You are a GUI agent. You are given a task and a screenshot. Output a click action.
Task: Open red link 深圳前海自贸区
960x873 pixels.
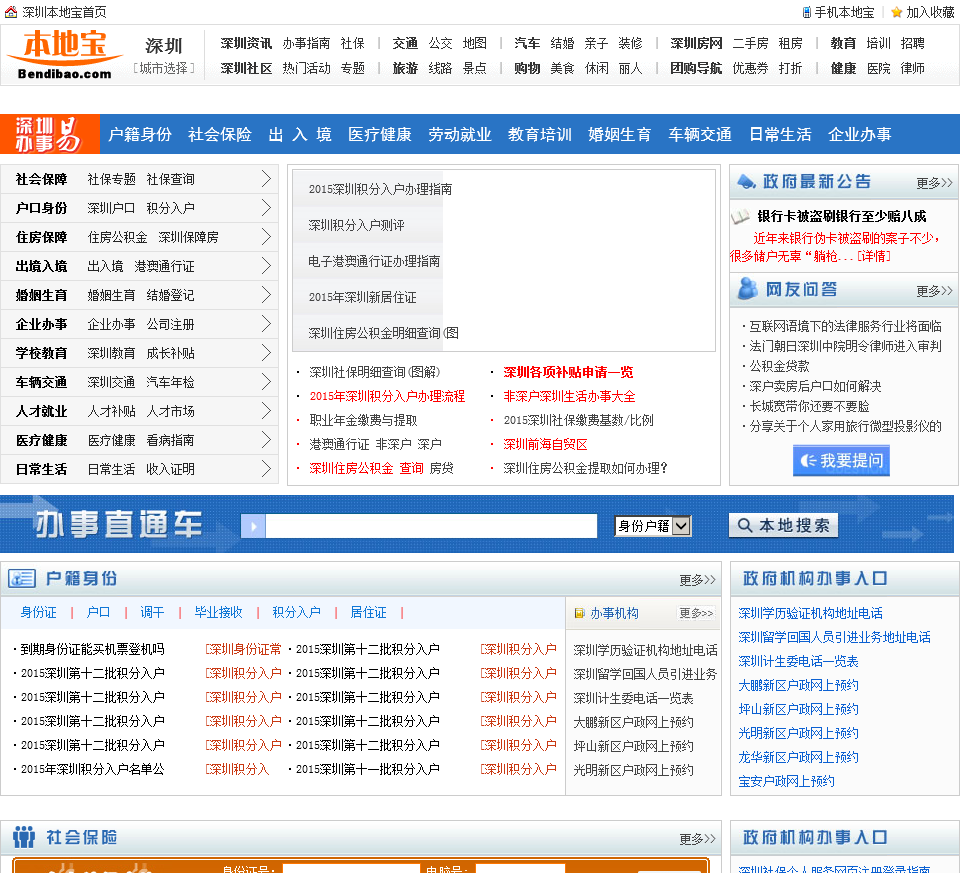pos(545,444)
